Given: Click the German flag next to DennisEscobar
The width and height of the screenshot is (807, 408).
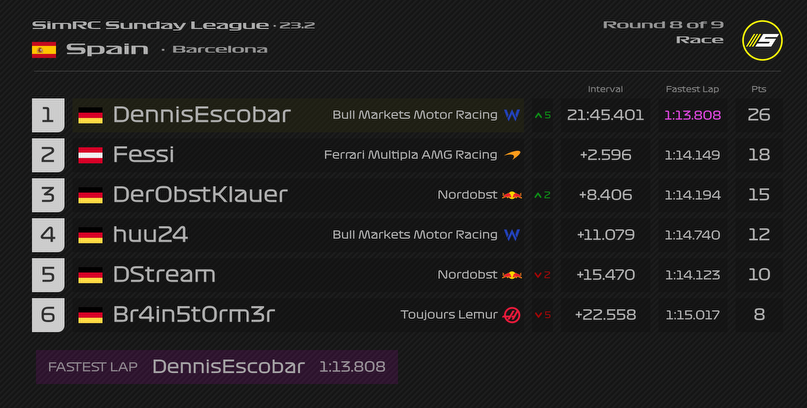Looking at the screenshot, I should point(90,115).
